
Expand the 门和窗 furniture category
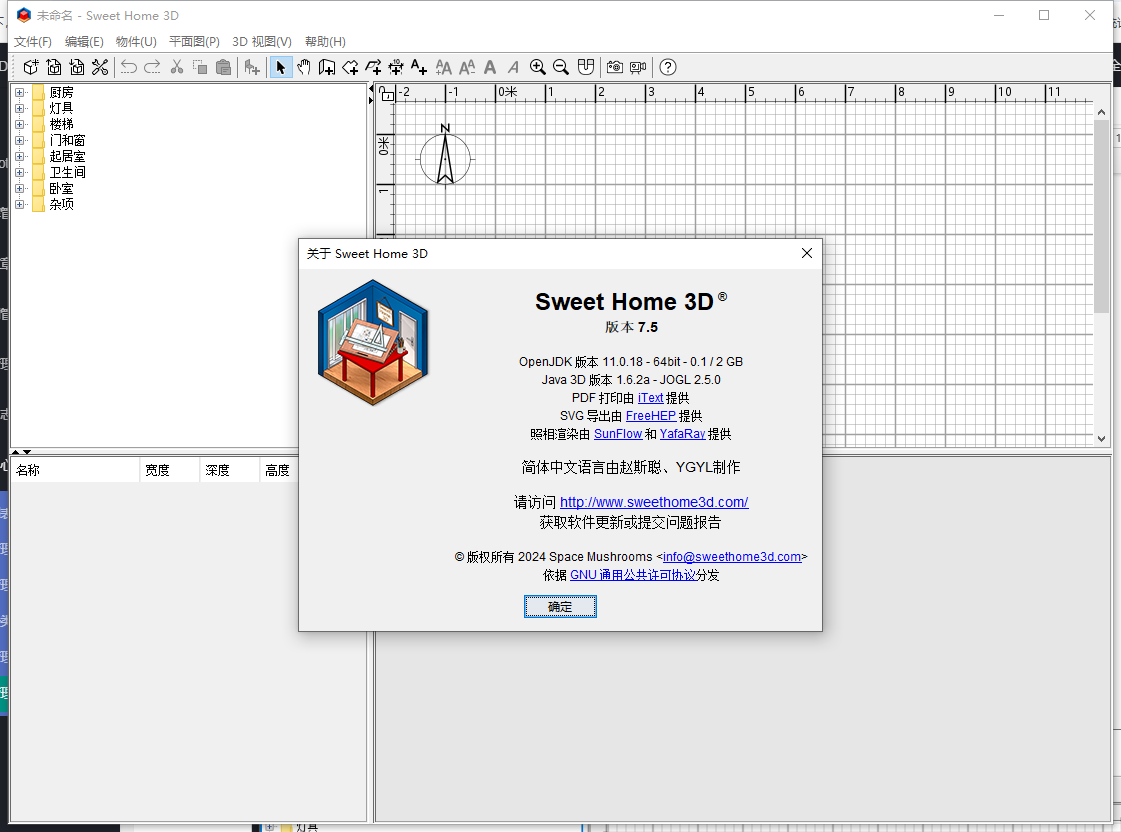(19, 140)
